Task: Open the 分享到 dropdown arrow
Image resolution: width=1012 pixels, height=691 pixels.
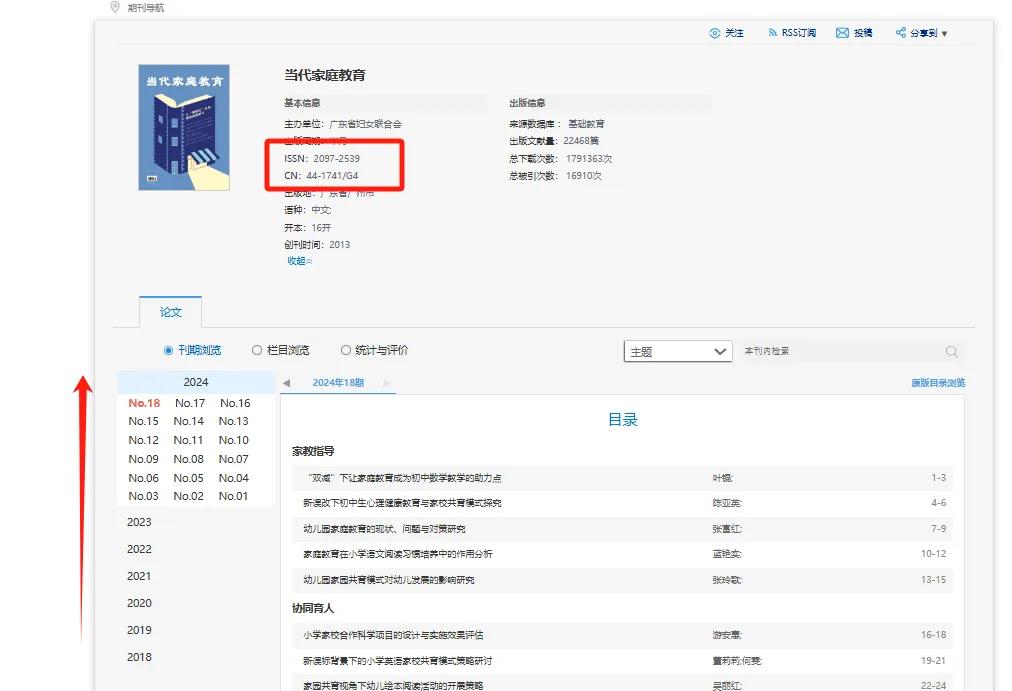Action: tap(944, 34)
